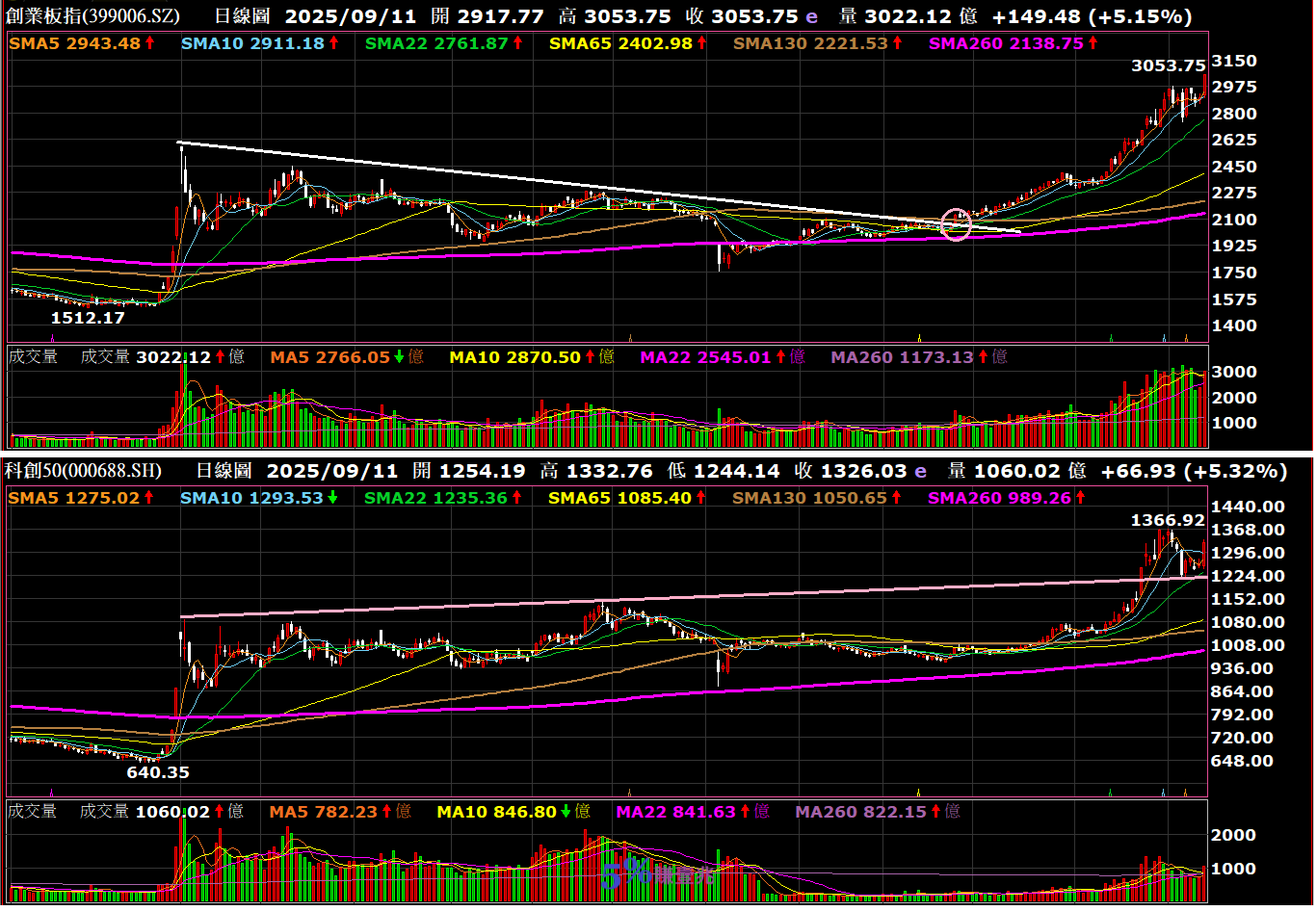Toggle the SMA65 1085.40 moving average label
Viewport: 1316px width, 911px height.
click(x=619, y=498)
